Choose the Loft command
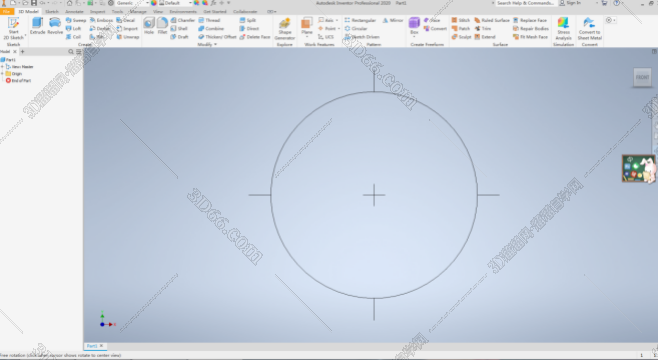658x360 pixels. (x=74, y=29)
